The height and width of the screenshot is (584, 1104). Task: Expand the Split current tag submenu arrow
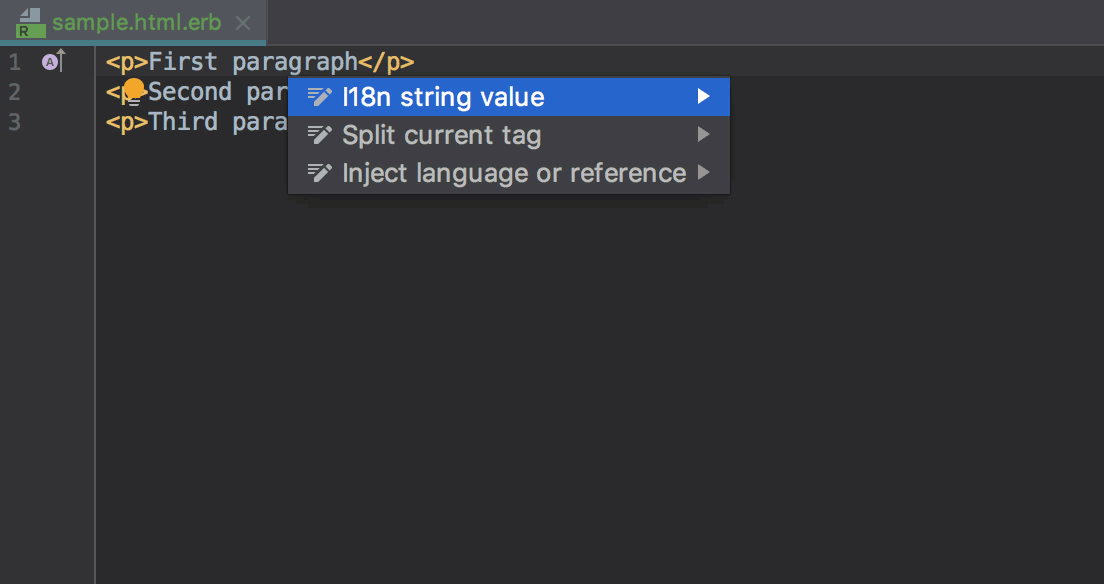coord(703,135)
